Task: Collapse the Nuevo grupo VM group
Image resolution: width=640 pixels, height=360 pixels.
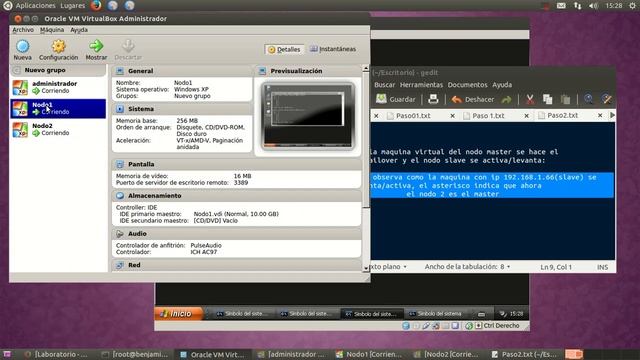Action: click(17, 70)
